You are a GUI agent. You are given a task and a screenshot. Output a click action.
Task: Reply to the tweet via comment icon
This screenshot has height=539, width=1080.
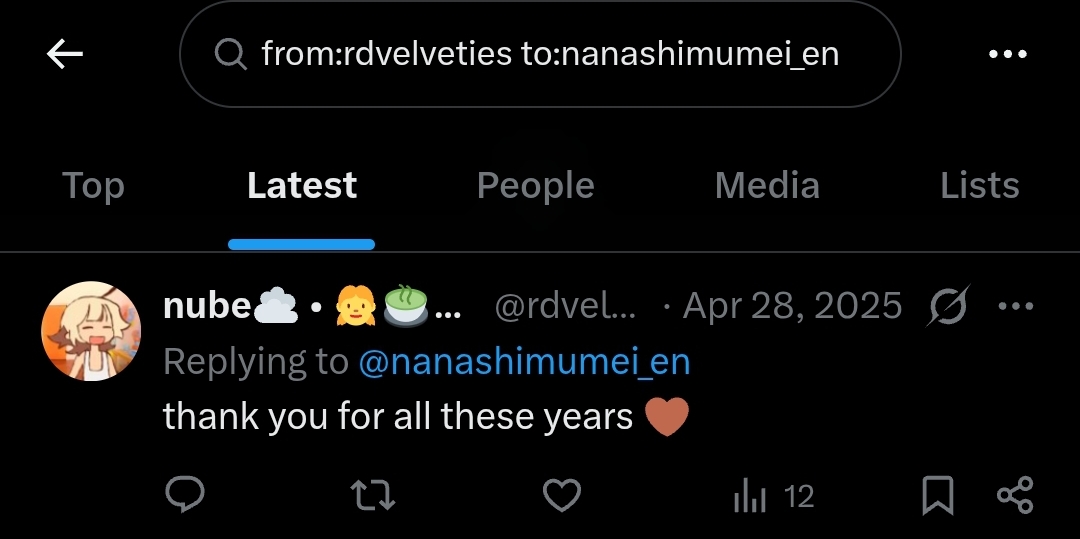(185, 495)
